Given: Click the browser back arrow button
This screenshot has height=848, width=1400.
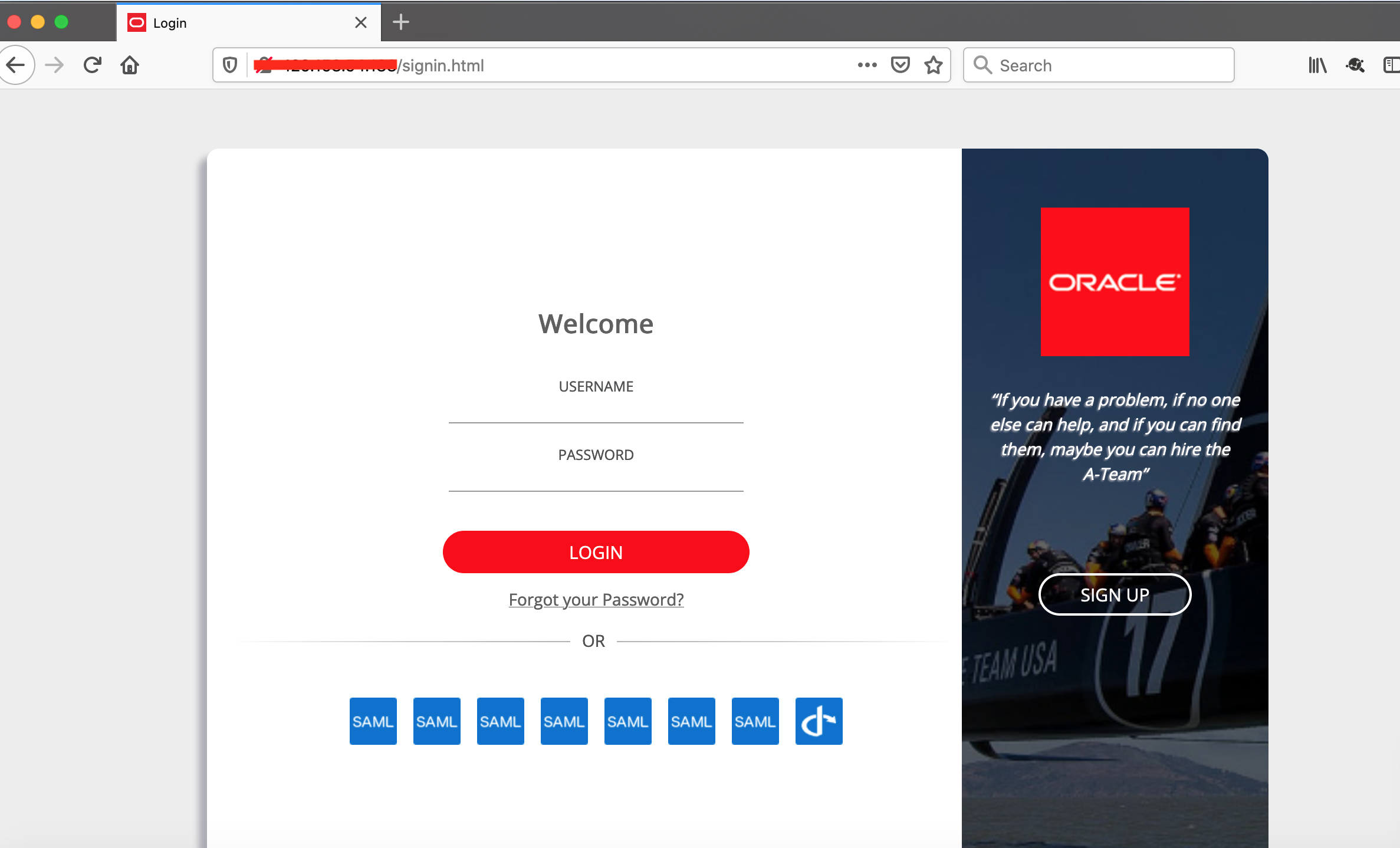Looking at the screenshot, I should pos(16,65).
